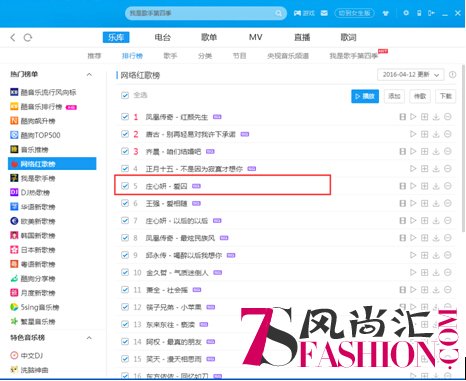The height and width of the screenshot is (381, 466).
Task: Open the skin (shirt) icon in the title bar
Action: pyautogui.click(x=386, y=13)
